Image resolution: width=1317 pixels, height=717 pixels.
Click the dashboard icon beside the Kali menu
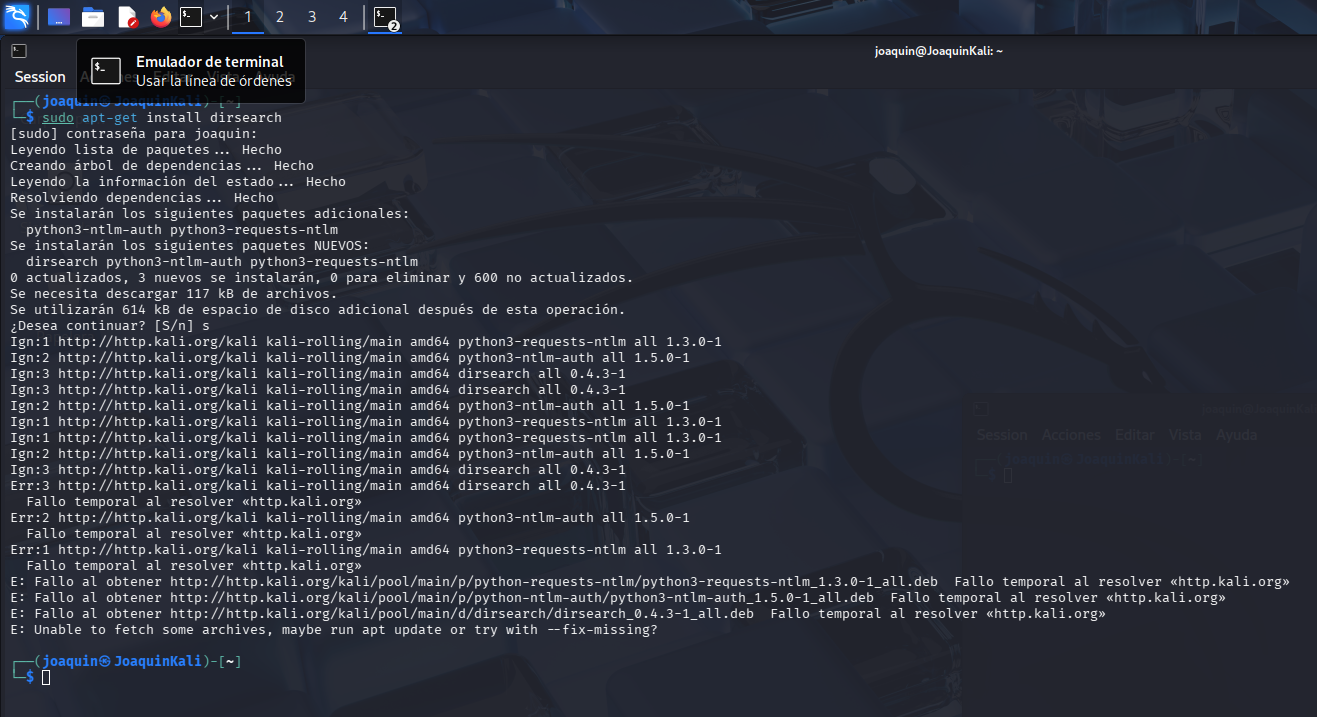(x=57, y=17)
